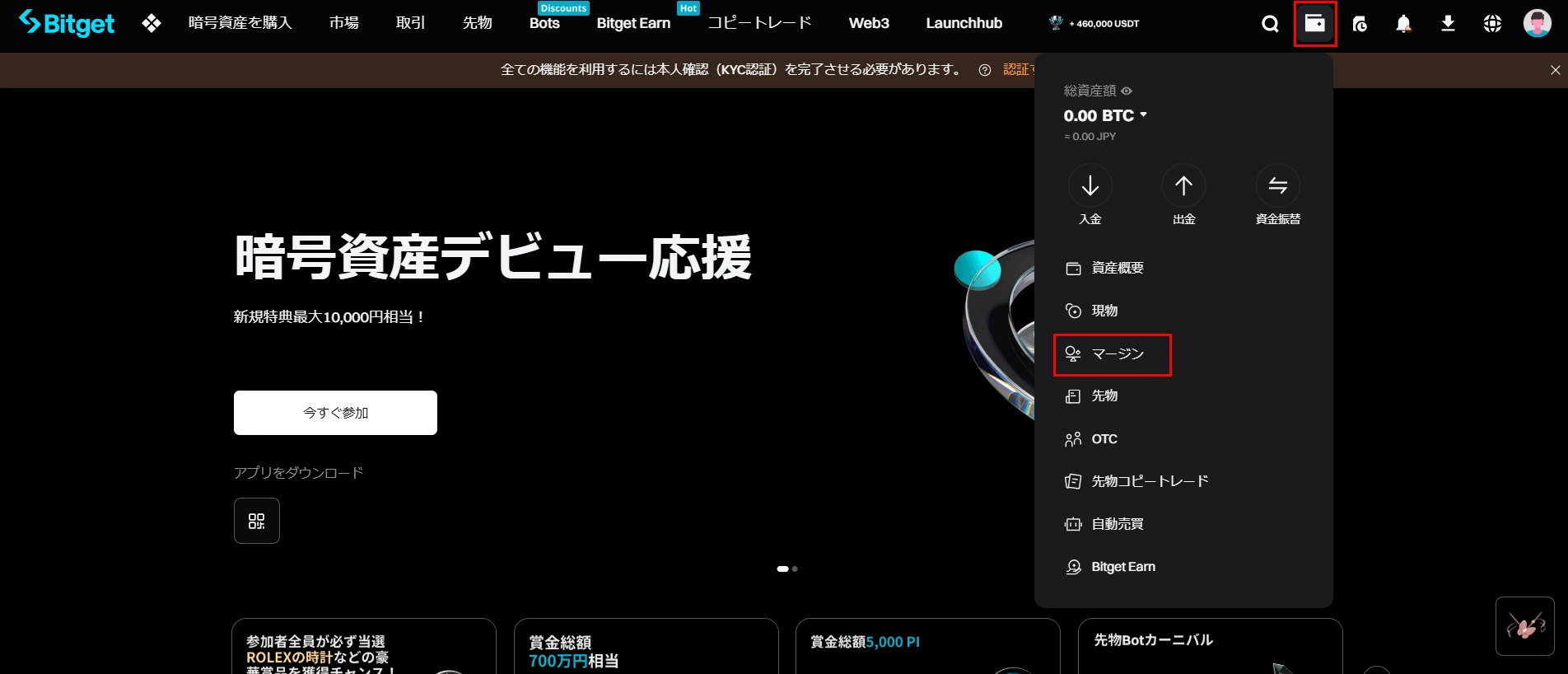Open the user profile avatar
The image size is (1568, 674).
pos(1537,23)
